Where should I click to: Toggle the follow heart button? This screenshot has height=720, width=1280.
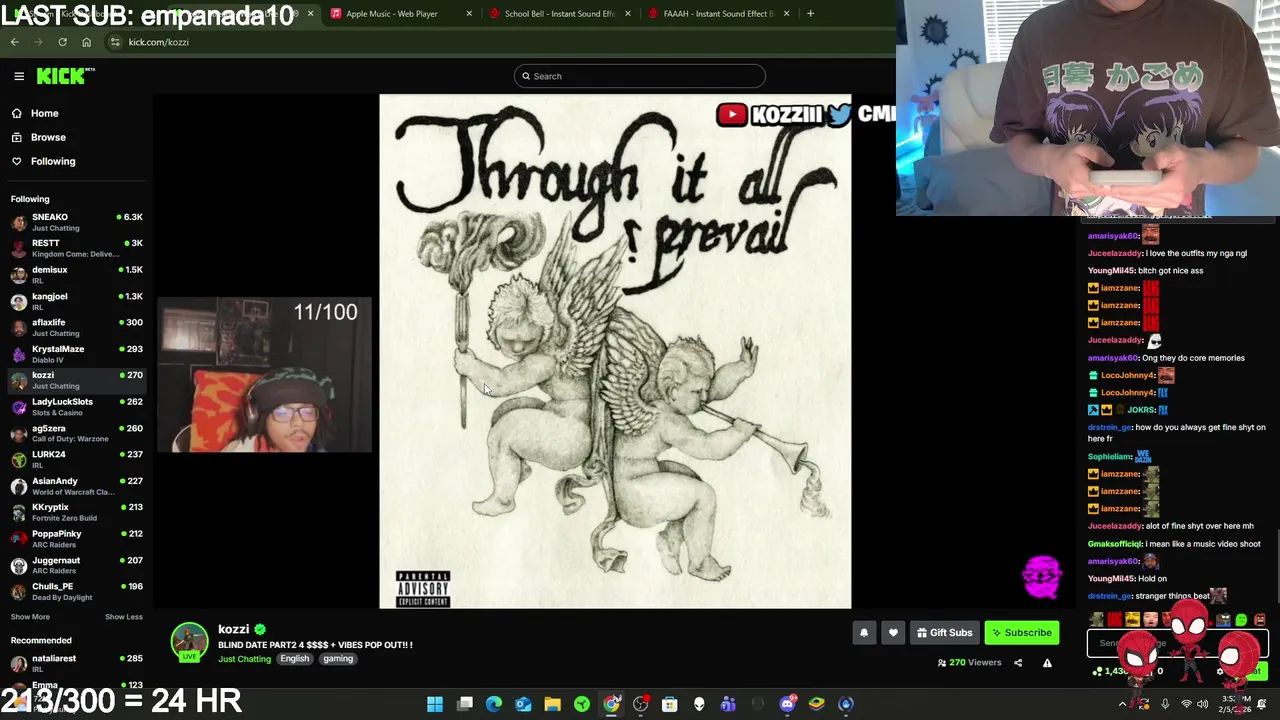(x=893, y=633)
